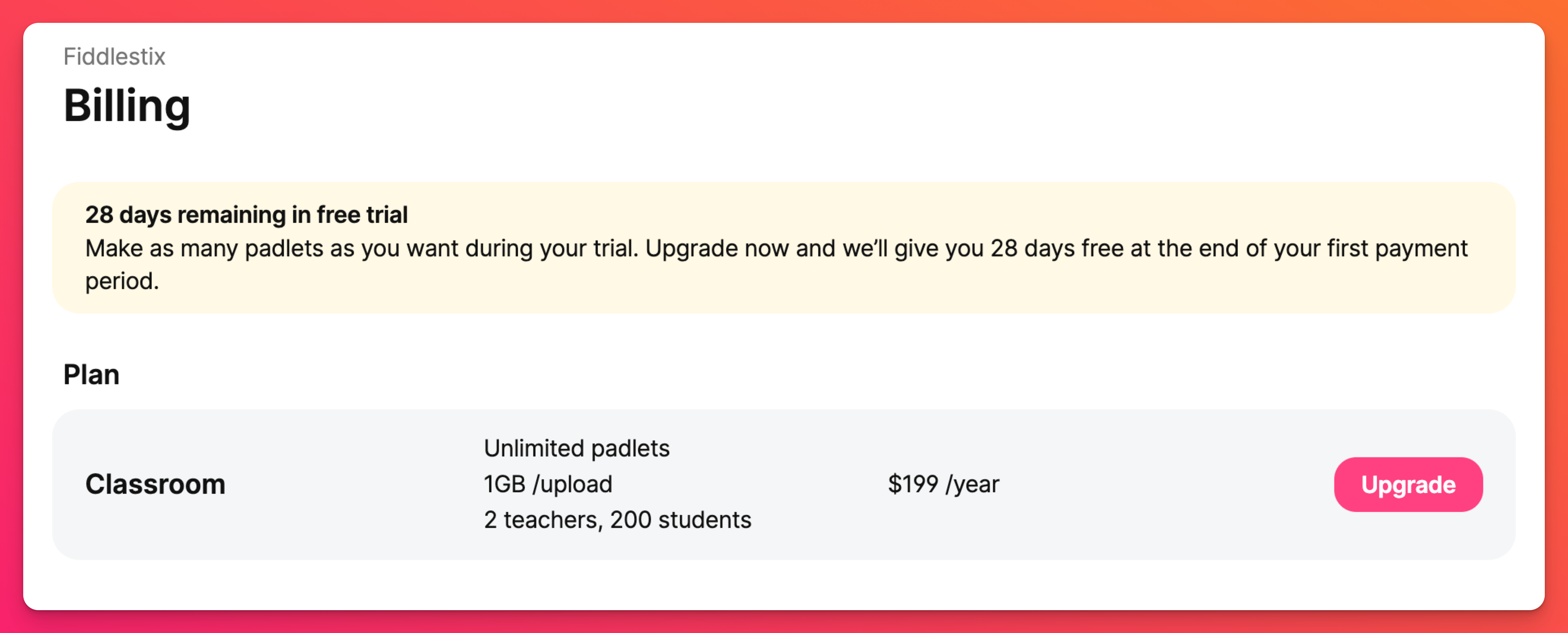1568x633 pixels.
Task: Click the Billing page heading
Action: click(127, 106)
